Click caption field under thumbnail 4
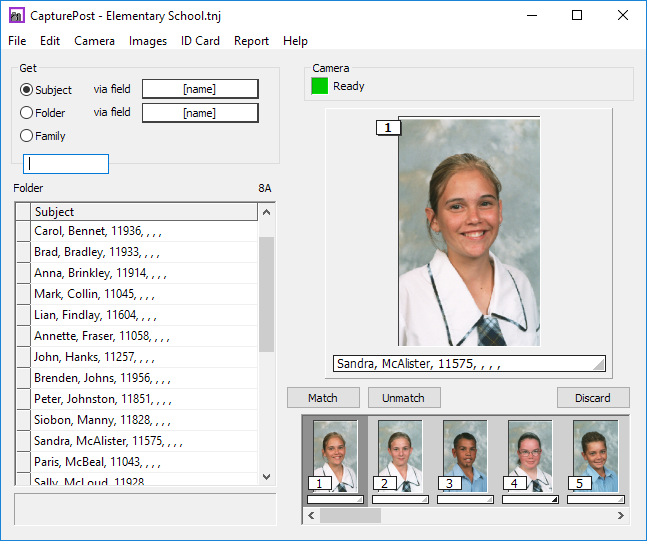The height and width of the screenshot is (541, 647). [530, 500]
